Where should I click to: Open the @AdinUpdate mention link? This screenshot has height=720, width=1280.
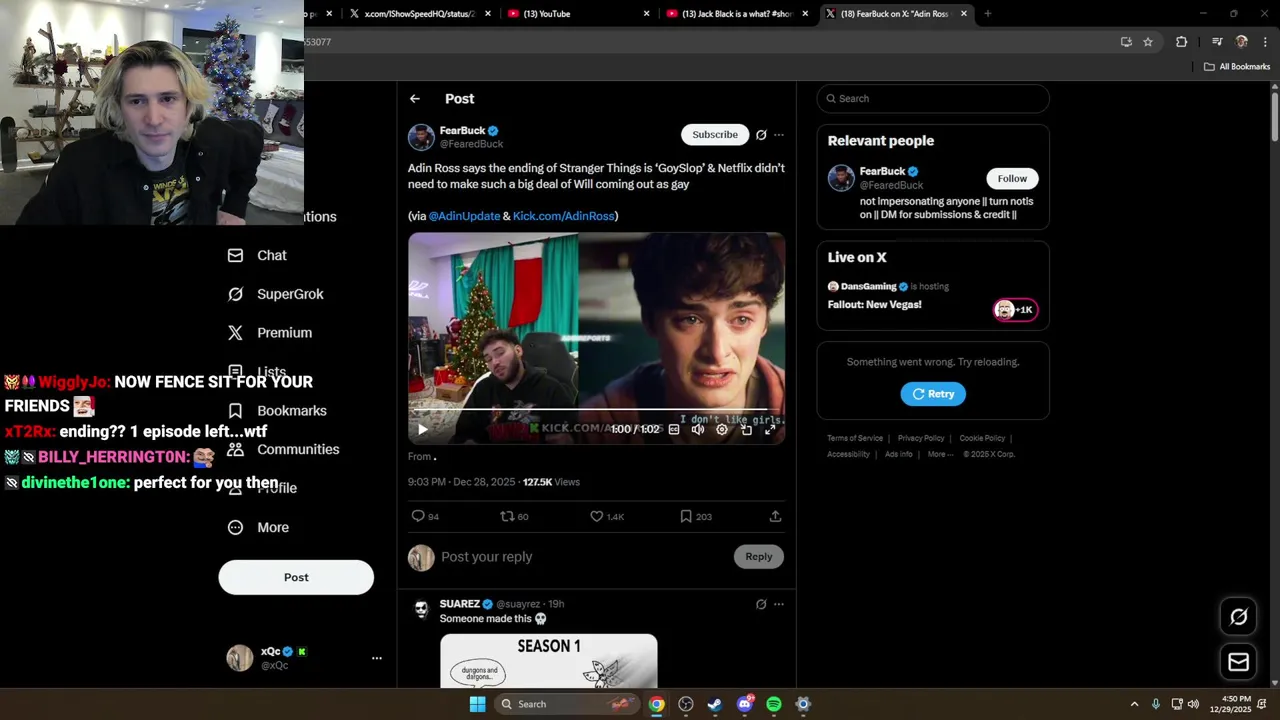pyautogui.click(x=464, y=216)
